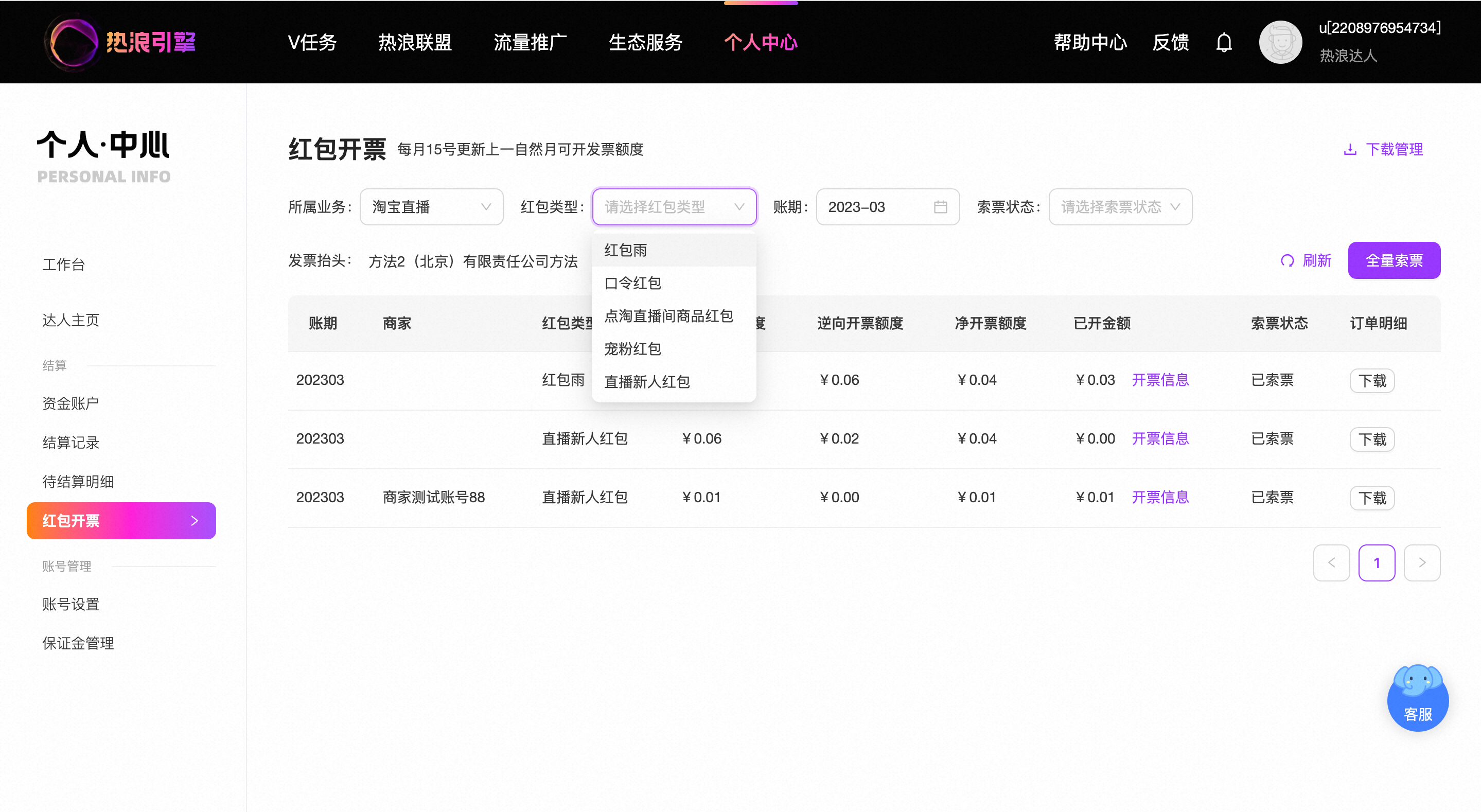
Task: Click the 反馈 link
Action: (x=1171, y=42)
